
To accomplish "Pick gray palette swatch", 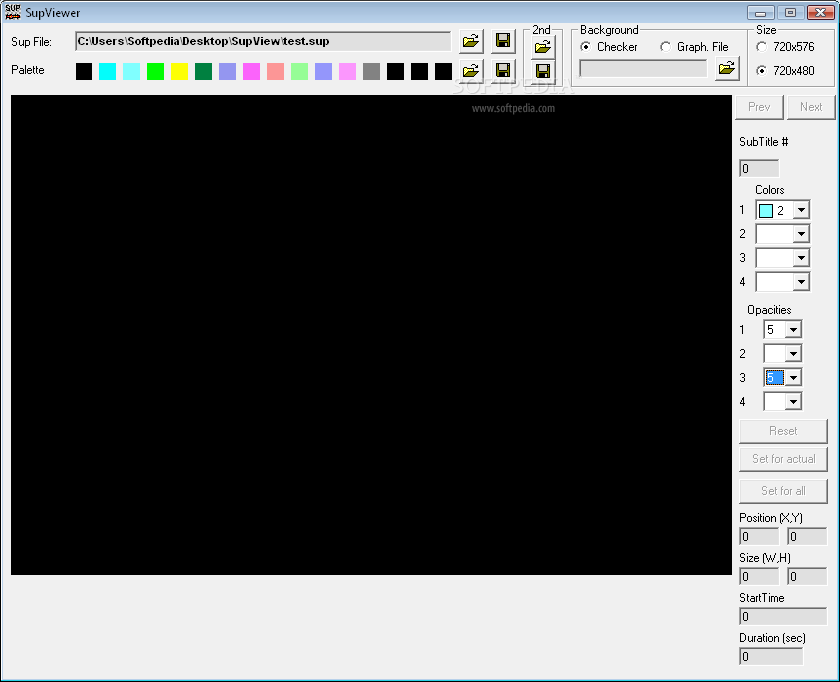I will pos(371,71).
